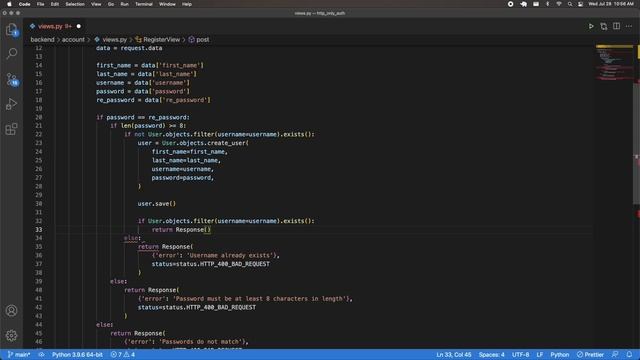Run the Python file with play icon
Image resolution: width=640 pixels, height=360 pixels.
[x=591, y=26]
